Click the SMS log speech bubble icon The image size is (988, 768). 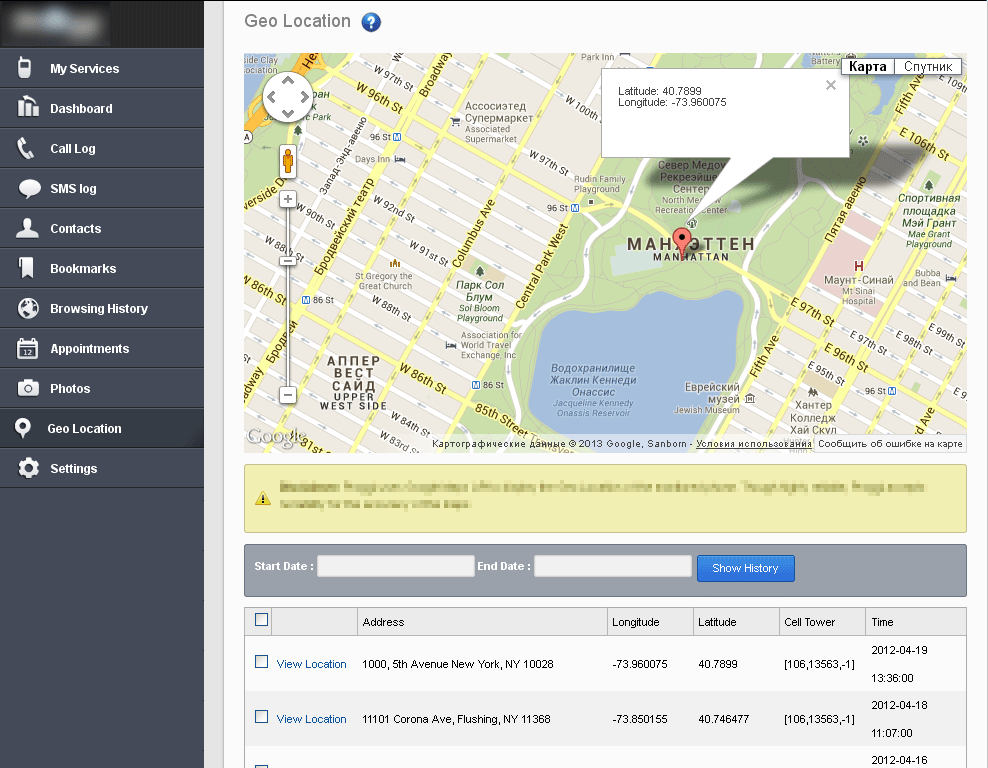coord(30,188)
